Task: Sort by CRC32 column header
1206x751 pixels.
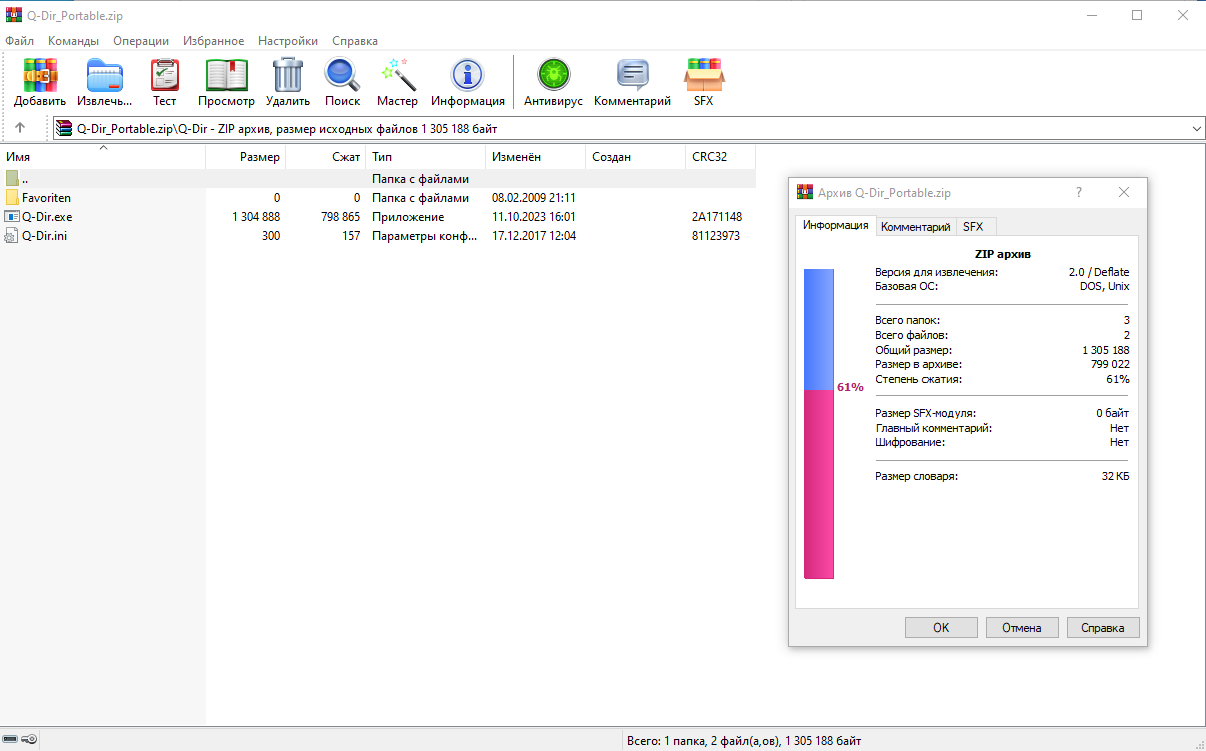Action: click(721, 157)
